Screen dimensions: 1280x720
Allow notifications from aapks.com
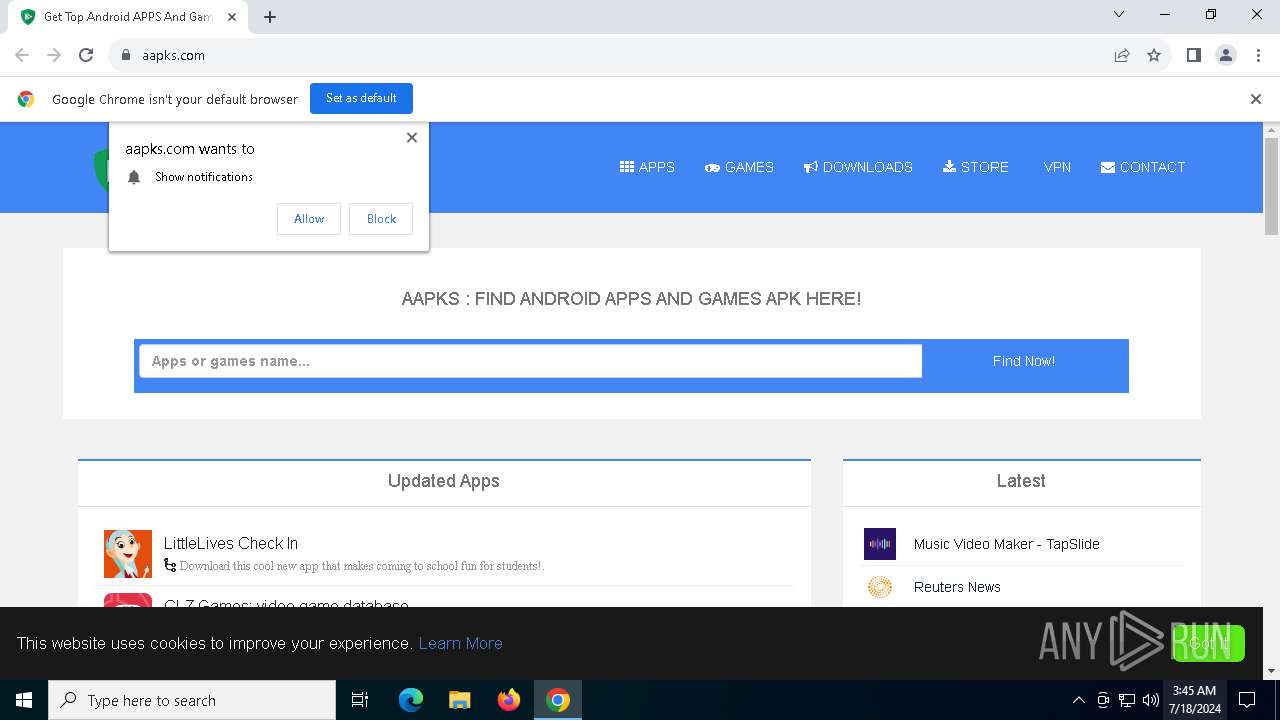pos(309,219)
